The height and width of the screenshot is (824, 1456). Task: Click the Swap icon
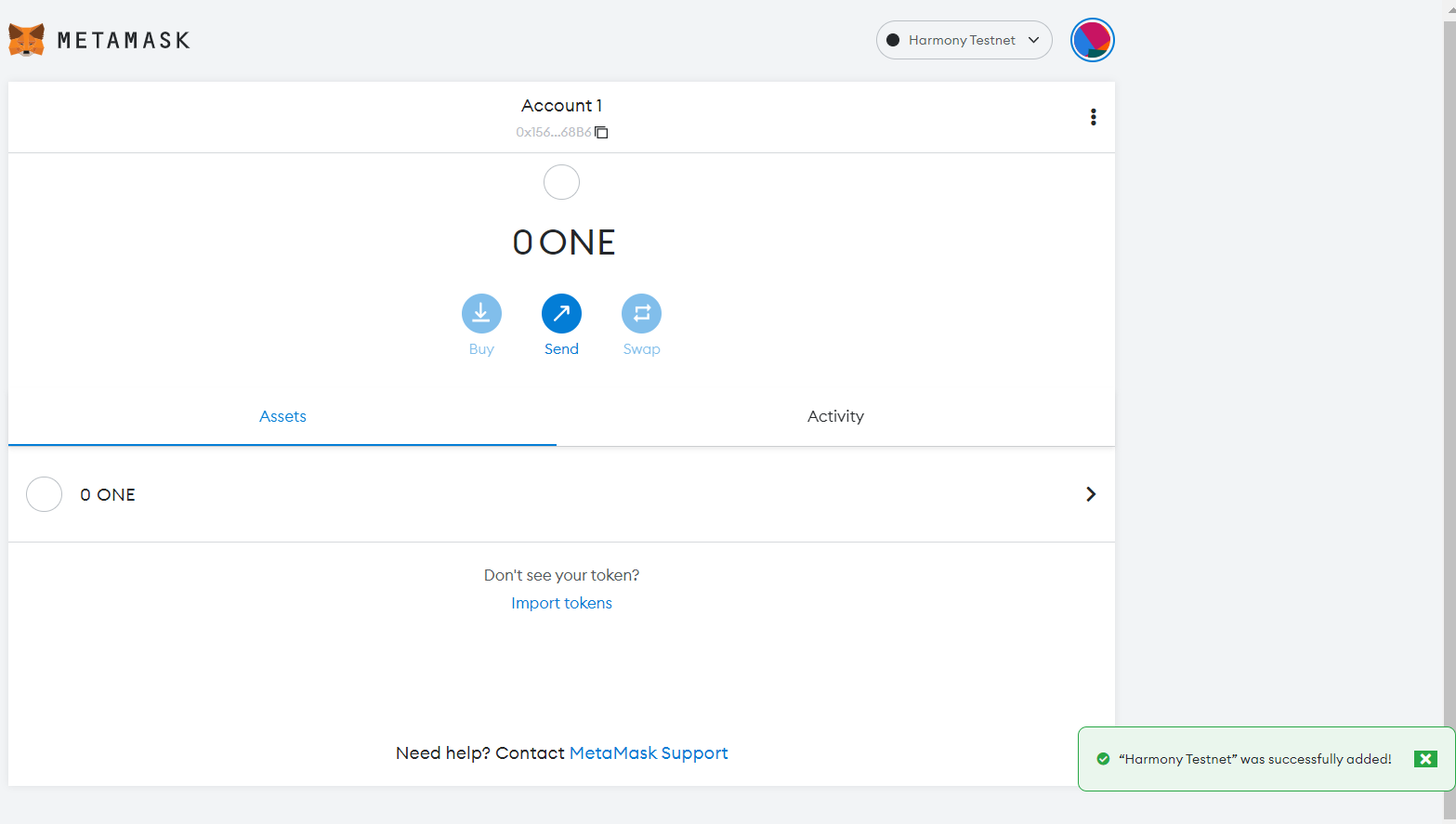coord(641,313)
